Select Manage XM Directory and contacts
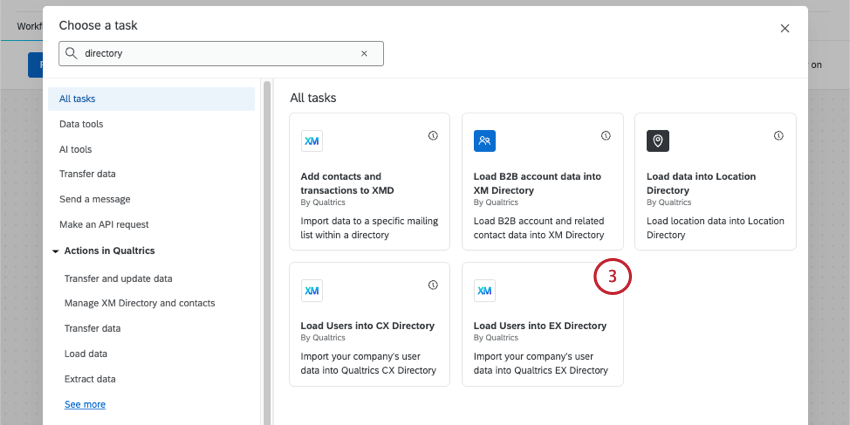The height and width of the screenshot is (425, 850). (139, 303)
